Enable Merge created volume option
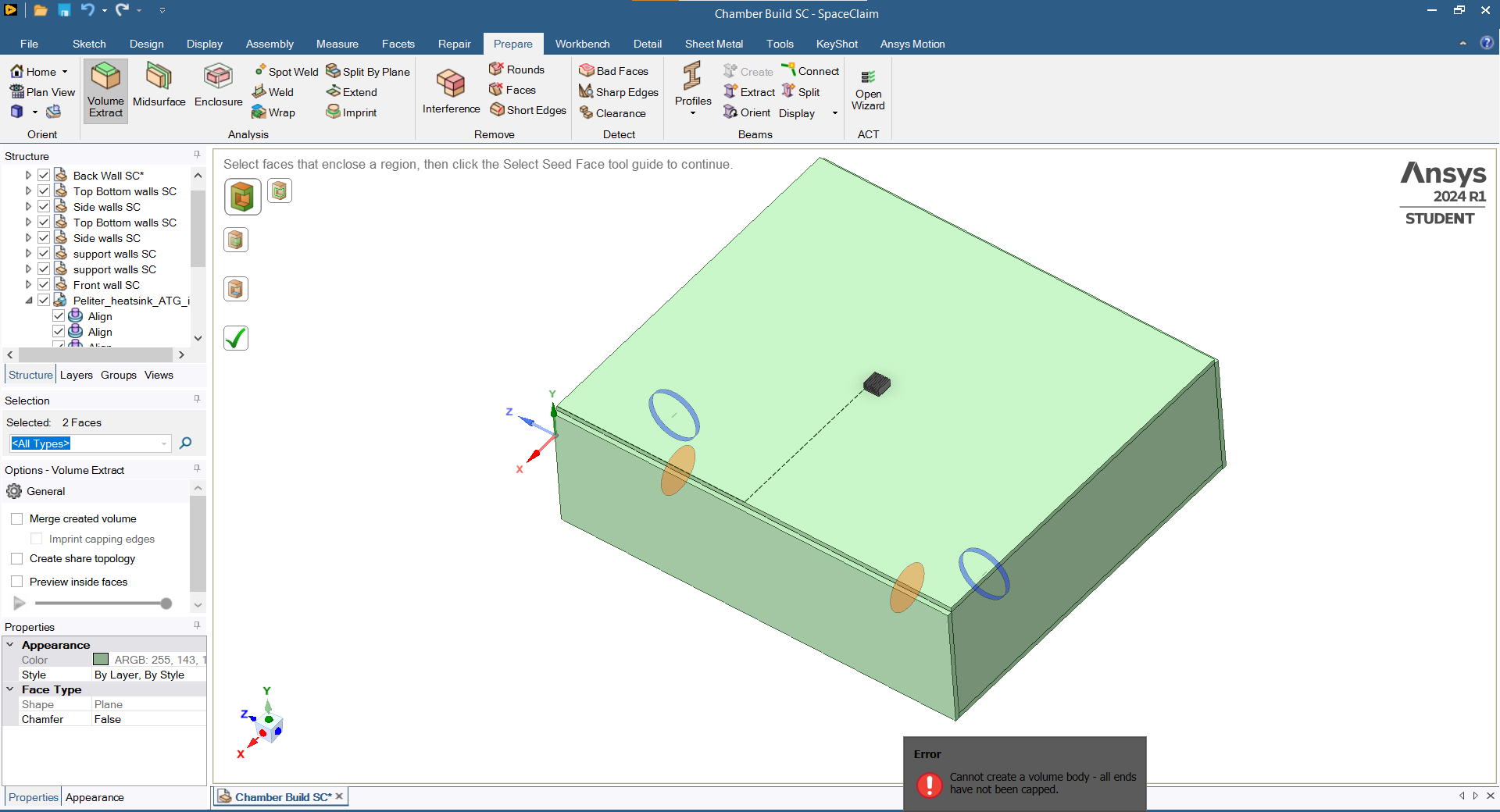The image size is (1500, 812). click(17, 519)
